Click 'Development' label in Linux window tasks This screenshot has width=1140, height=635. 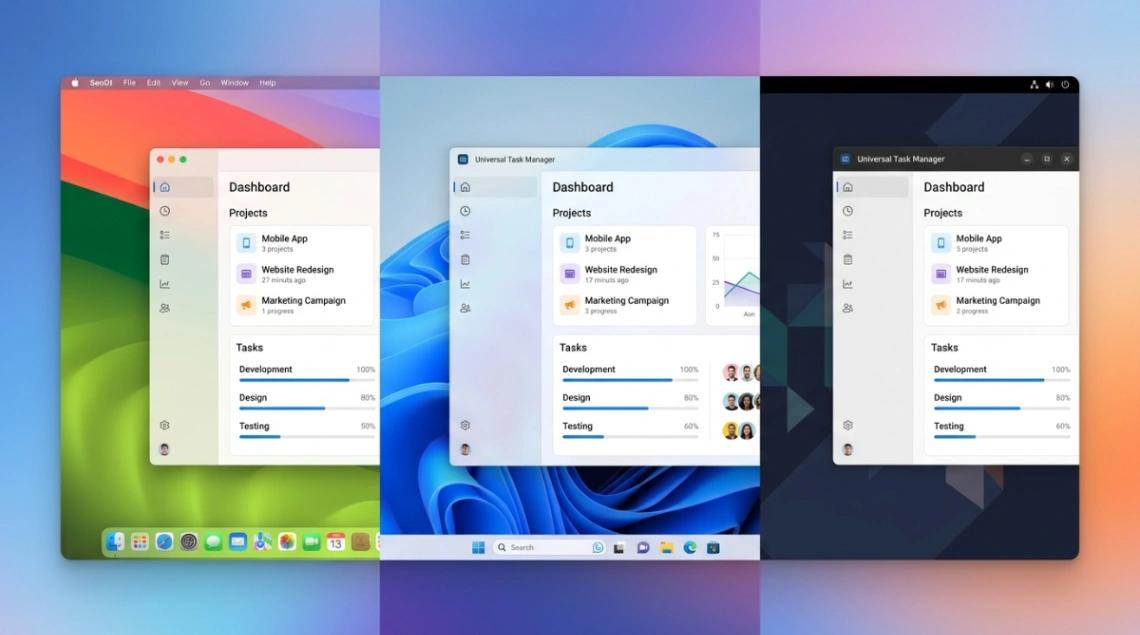pos(960,370)
